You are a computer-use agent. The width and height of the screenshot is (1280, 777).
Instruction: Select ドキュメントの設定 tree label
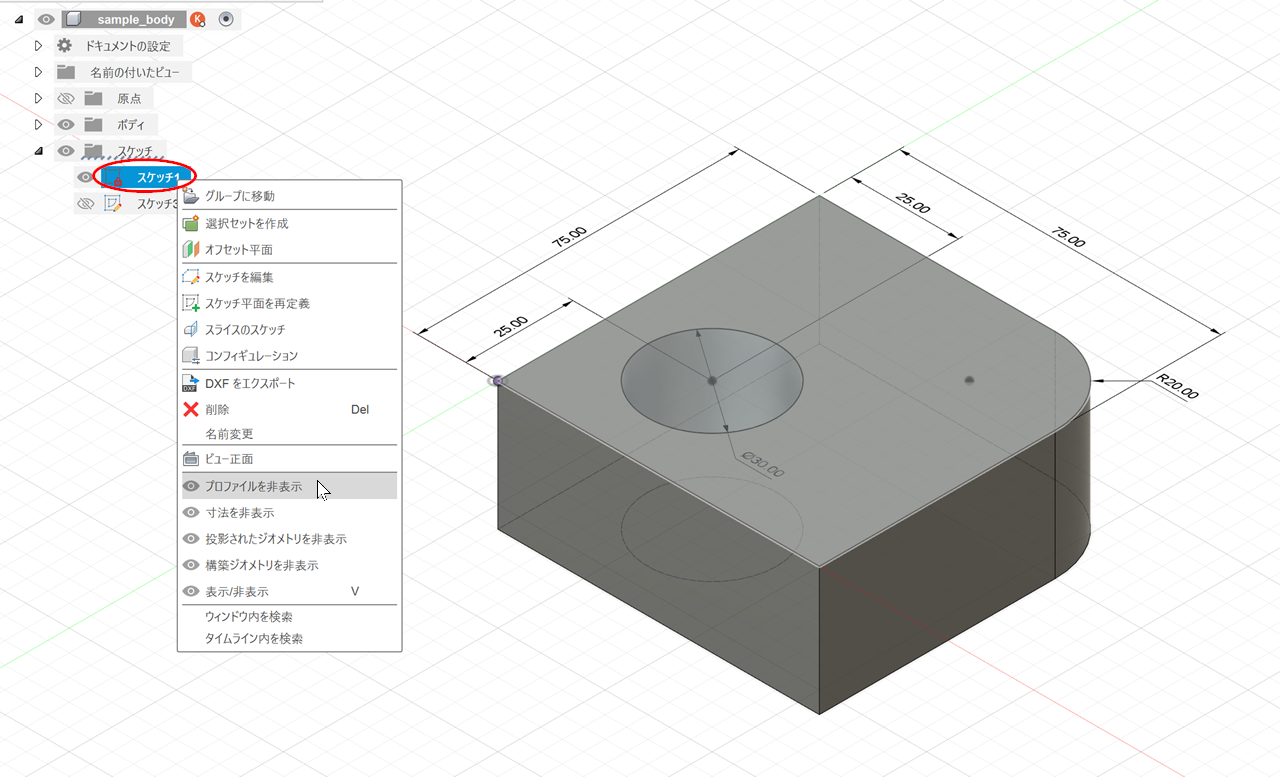point(128,46)
